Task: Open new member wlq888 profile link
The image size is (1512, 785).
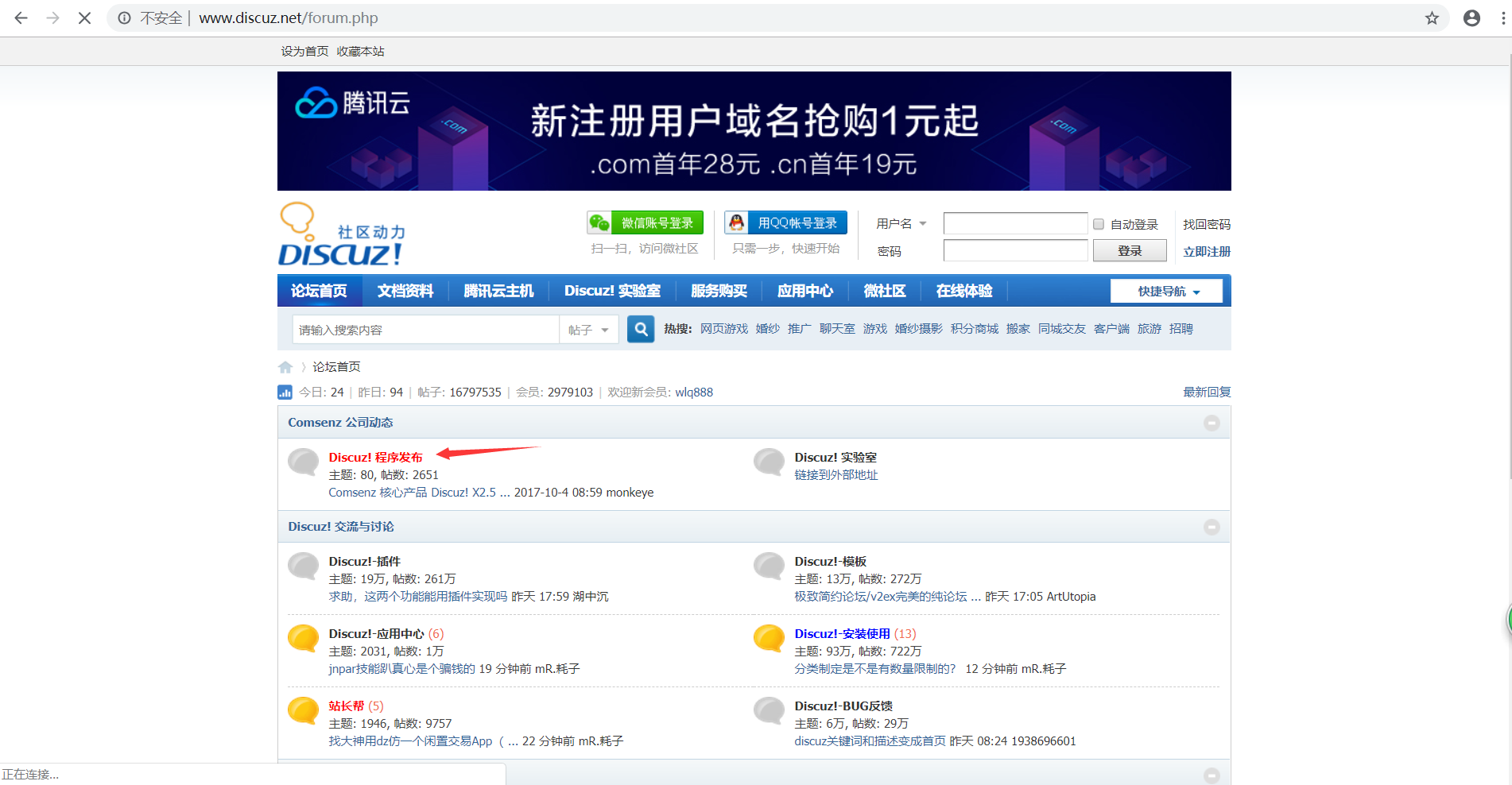Action: coord(694,392)
